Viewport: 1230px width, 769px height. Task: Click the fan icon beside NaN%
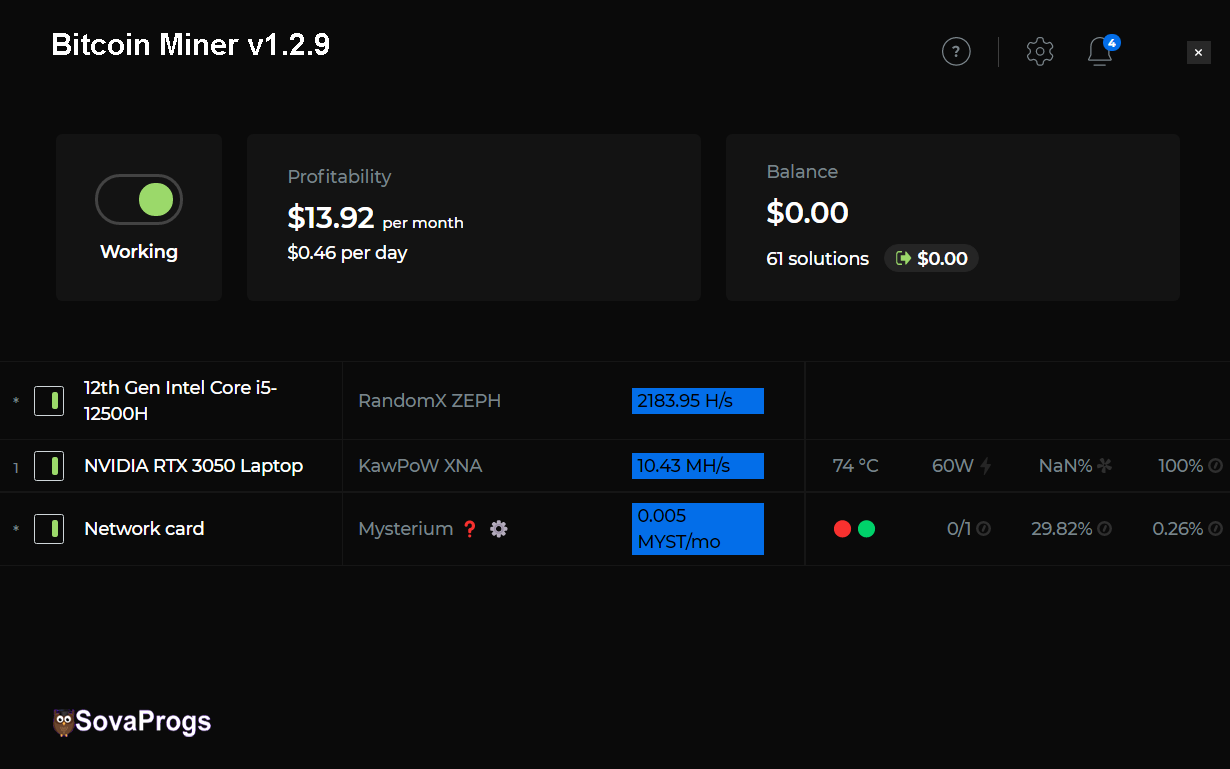coord(1105,466)
